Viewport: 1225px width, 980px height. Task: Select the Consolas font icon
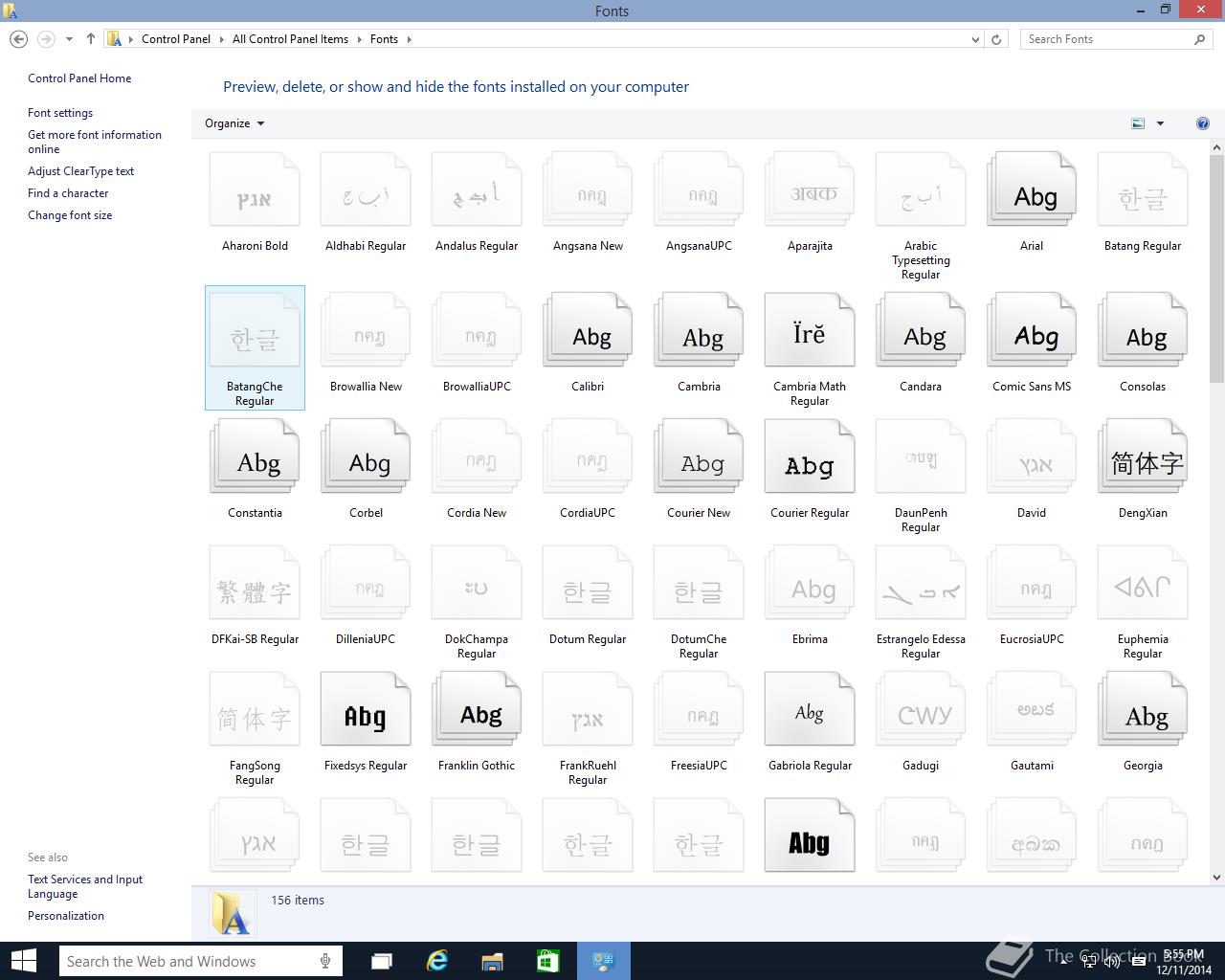[x=1143, y=330]
